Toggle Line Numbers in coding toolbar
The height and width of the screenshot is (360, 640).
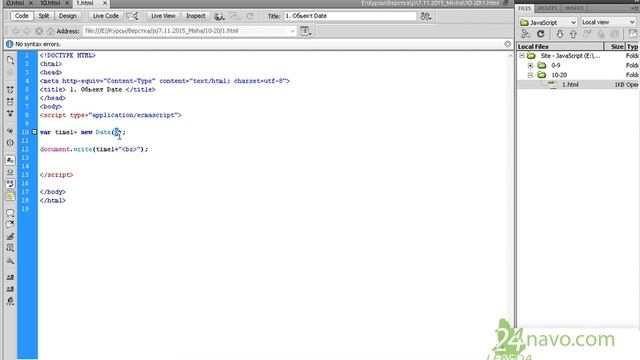(x=10, y=160)
